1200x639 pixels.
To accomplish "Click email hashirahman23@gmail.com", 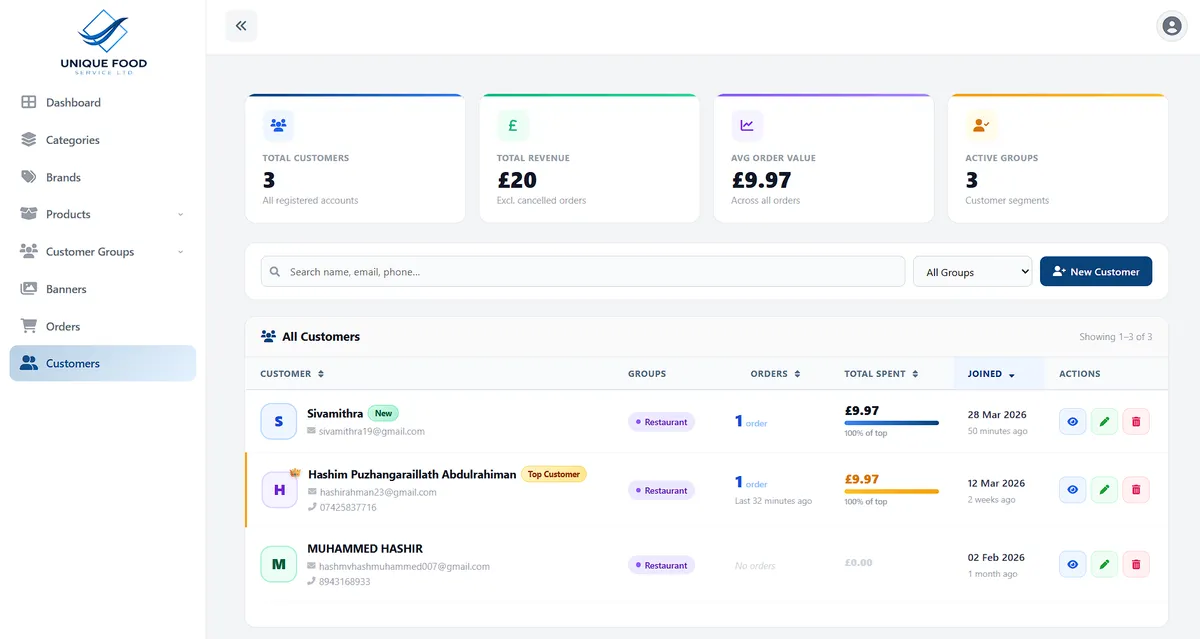I will [378, 492].
